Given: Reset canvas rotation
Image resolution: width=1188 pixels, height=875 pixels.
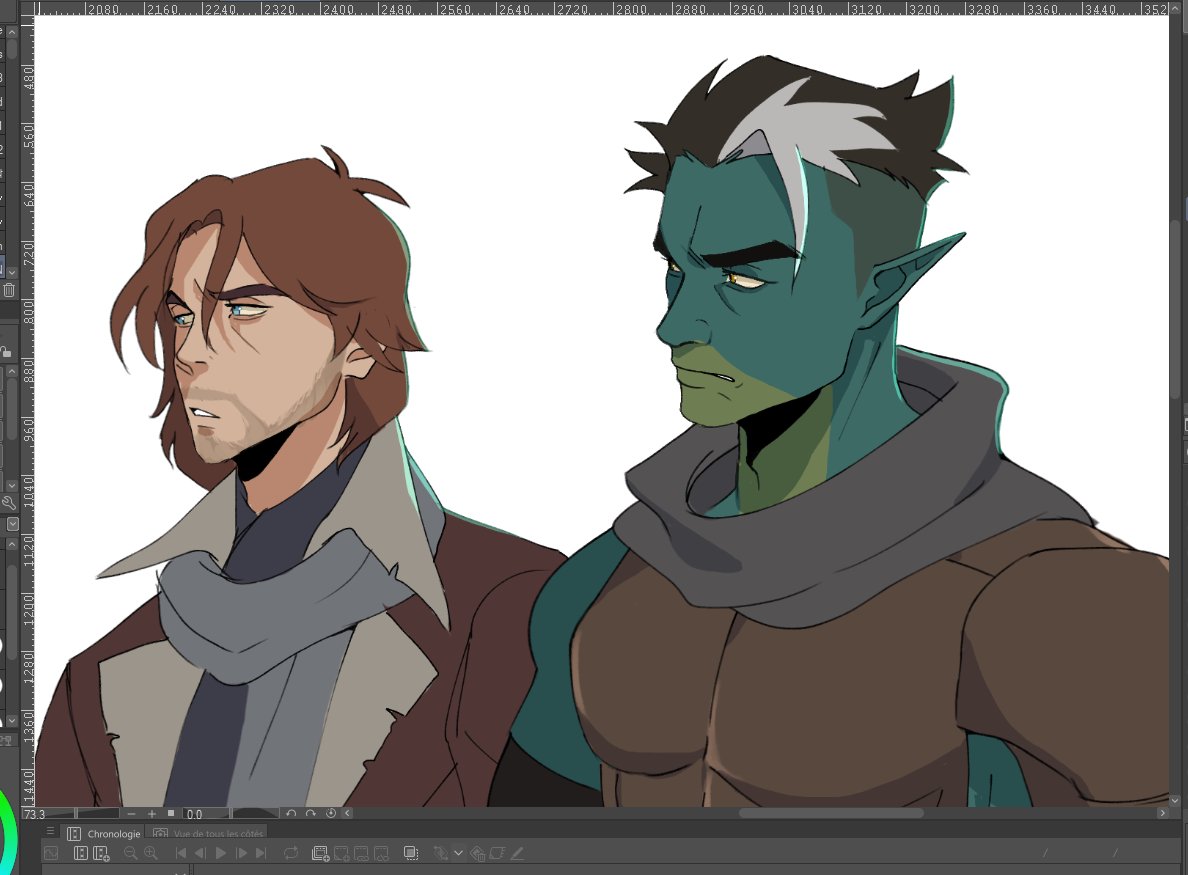Looking at the screenshot, I should tap(331, 813).
